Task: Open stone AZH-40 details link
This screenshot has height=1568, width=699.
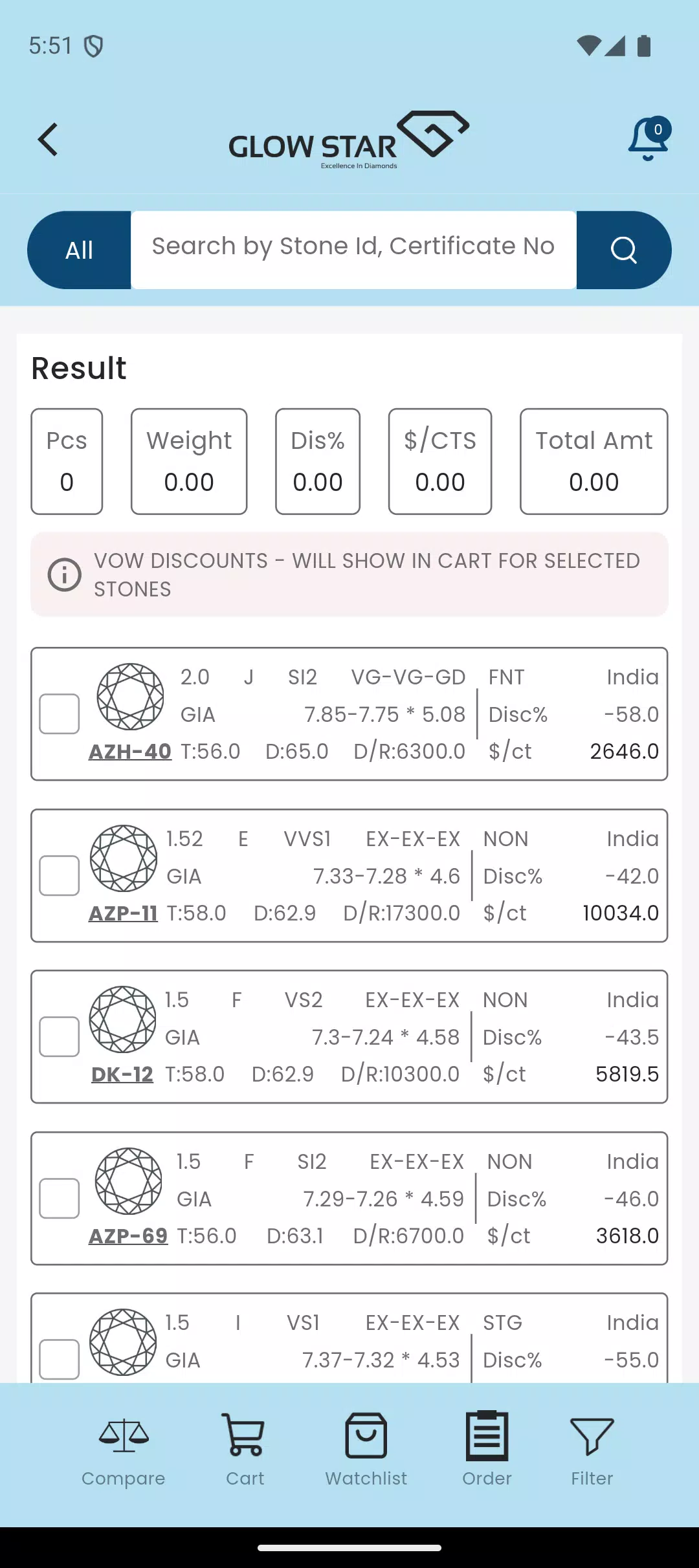Action: point(130,752)
